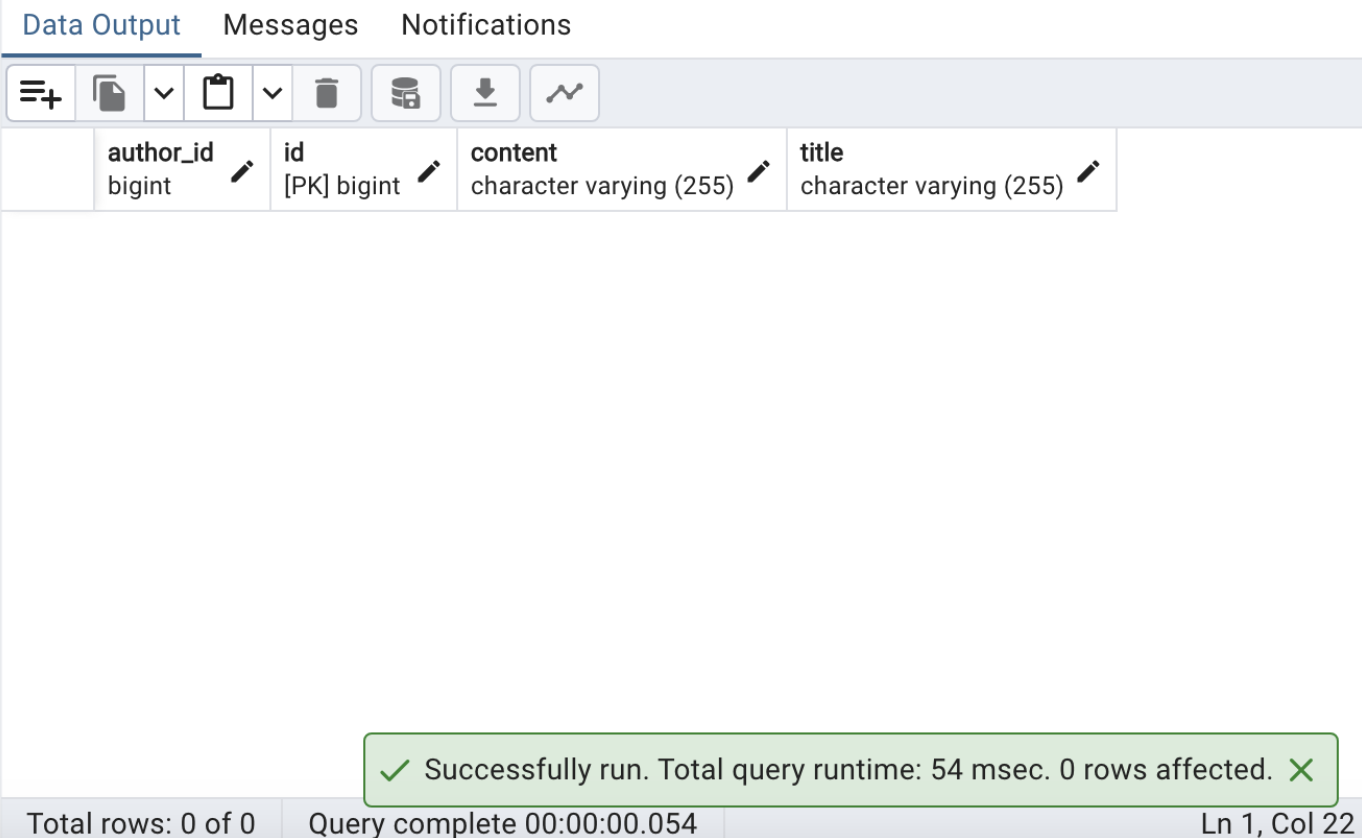Switch to the Messages tab
This screenshot has height=838, width=1362.
(x=290, y=25)
